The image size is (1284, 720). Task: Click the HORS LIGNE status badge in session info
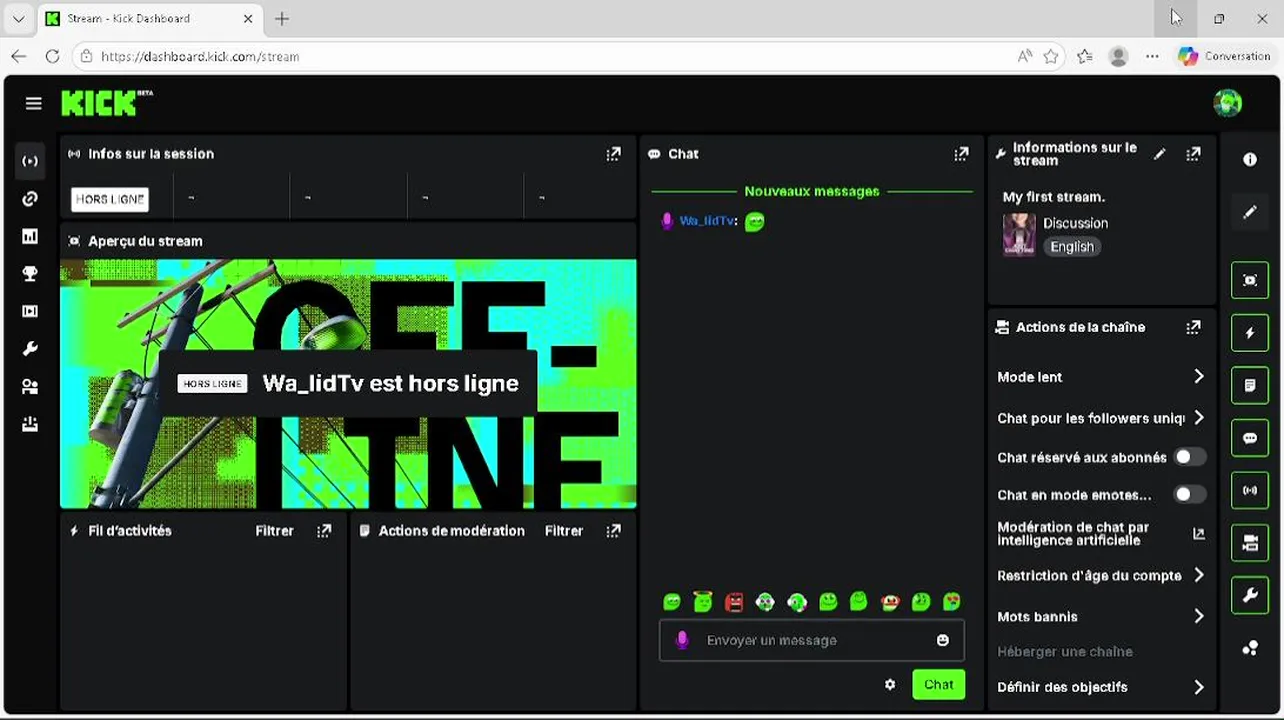tap(110, 199)
